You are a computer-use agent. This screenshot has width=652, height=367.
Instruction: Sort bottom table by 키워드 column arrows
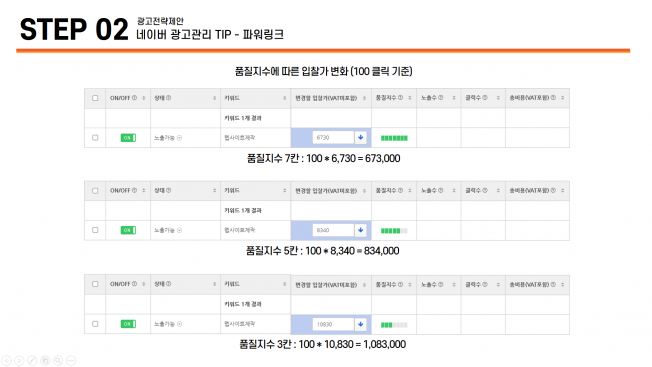coord(284,284)
